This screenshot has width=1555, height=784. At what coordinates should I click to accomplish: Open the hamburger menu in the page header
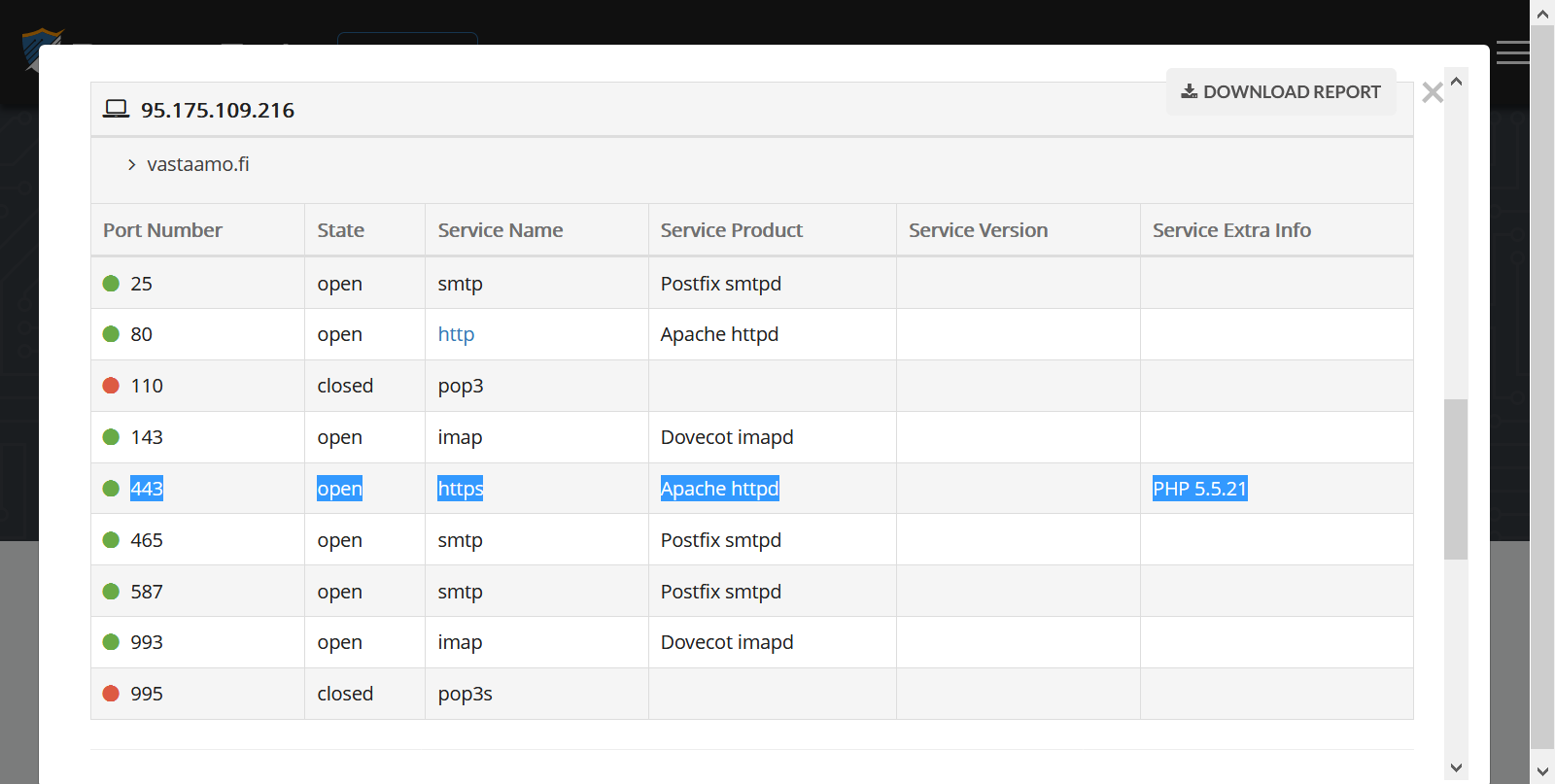click(1513, 52)
